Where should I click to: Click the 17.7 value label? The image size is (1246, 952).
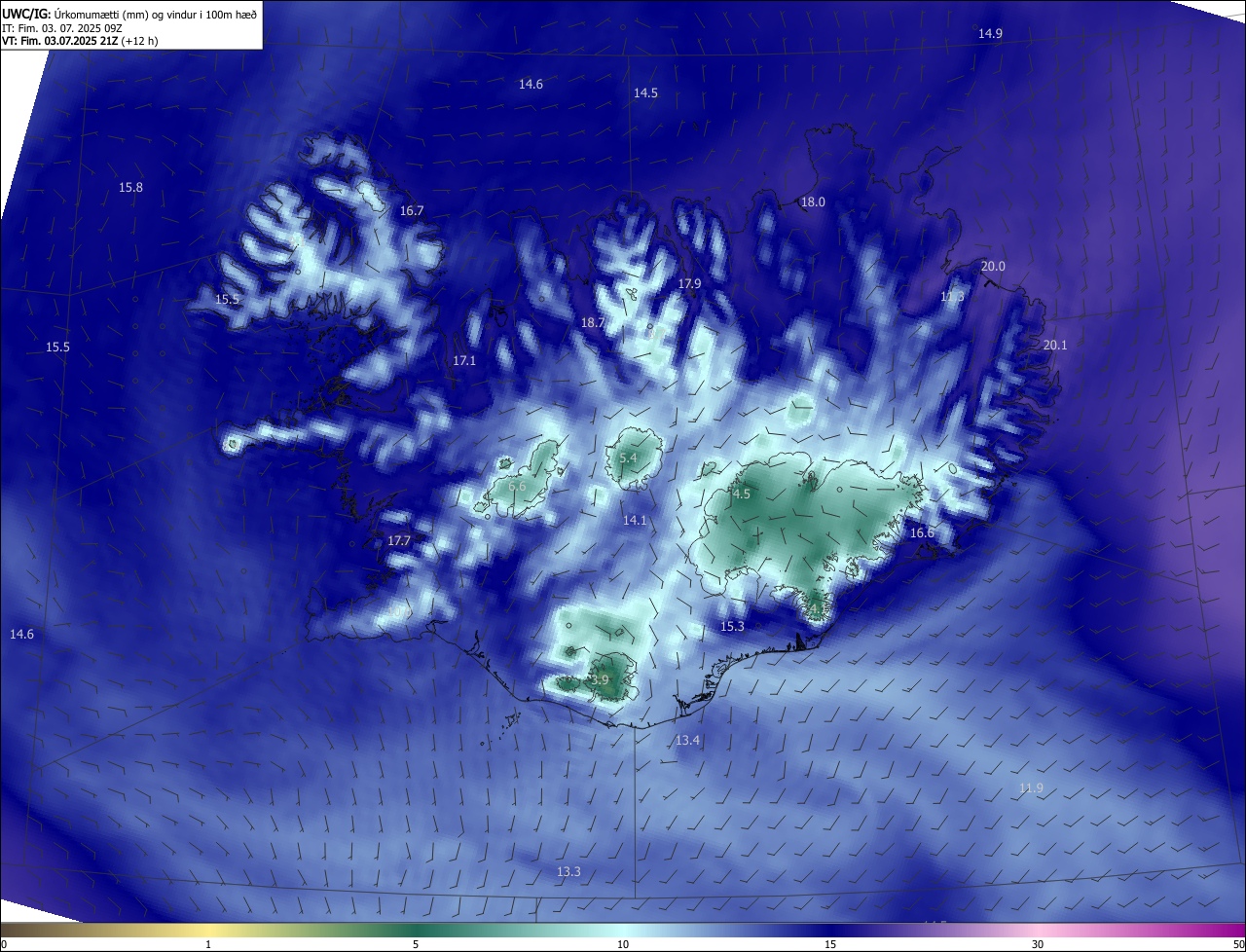[x=399, y=541]
